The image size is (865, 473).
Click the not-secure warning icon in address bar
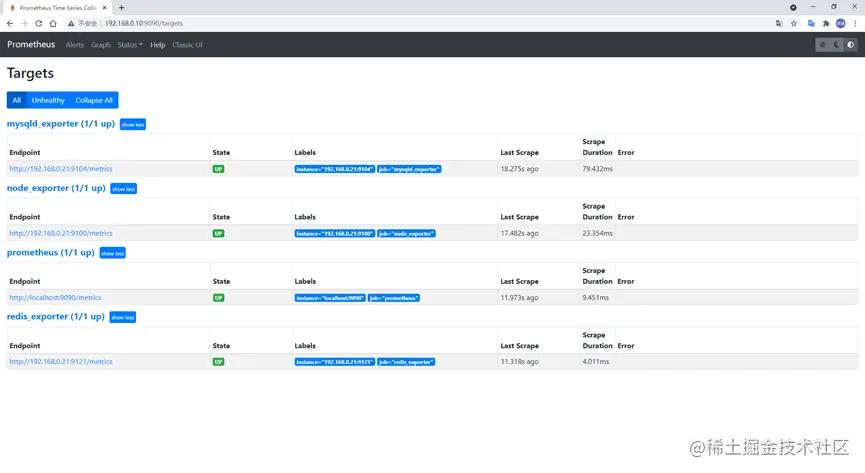click(71, 23)
